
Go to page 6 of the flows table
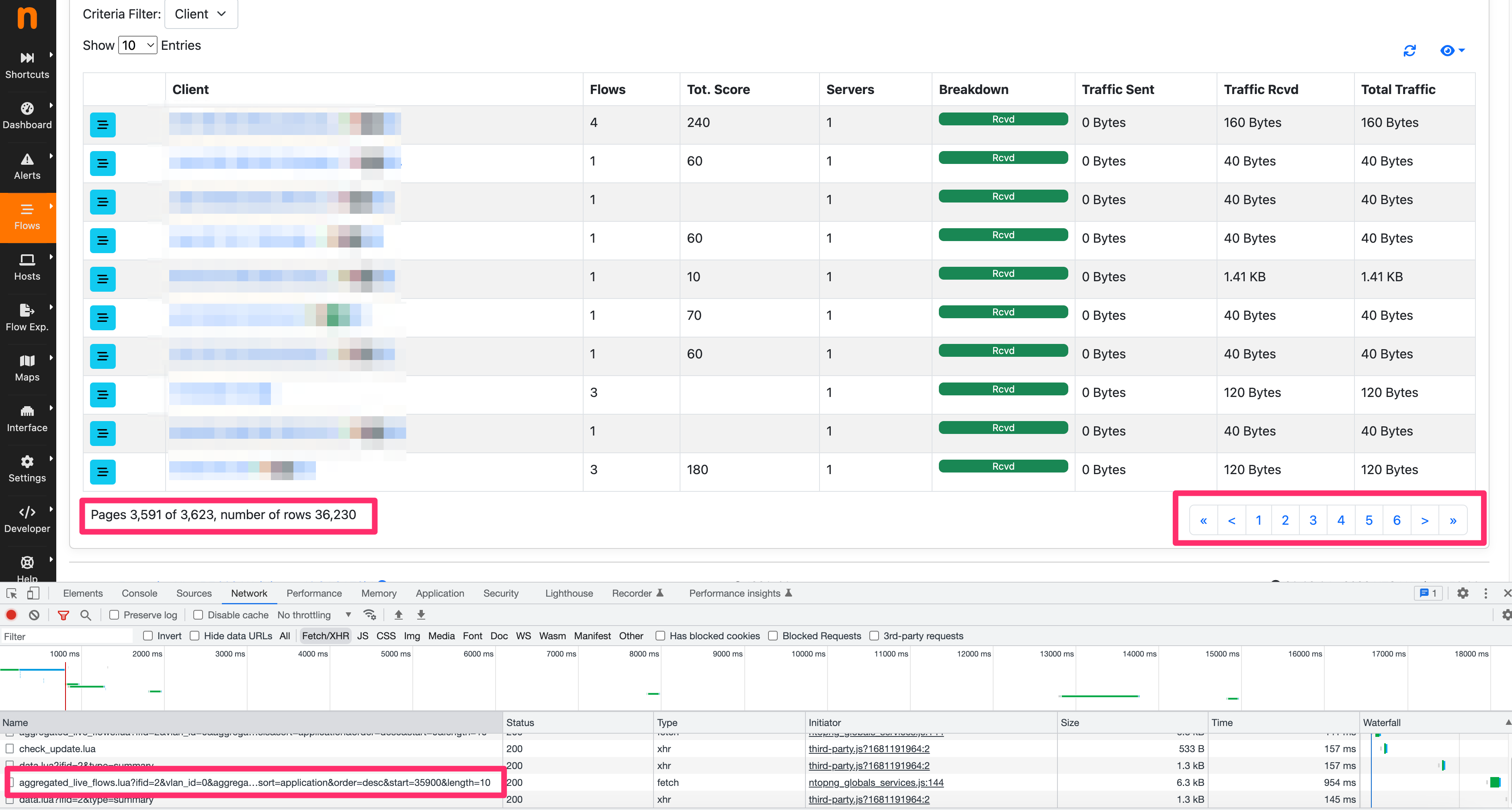(x=1397, y=520)
